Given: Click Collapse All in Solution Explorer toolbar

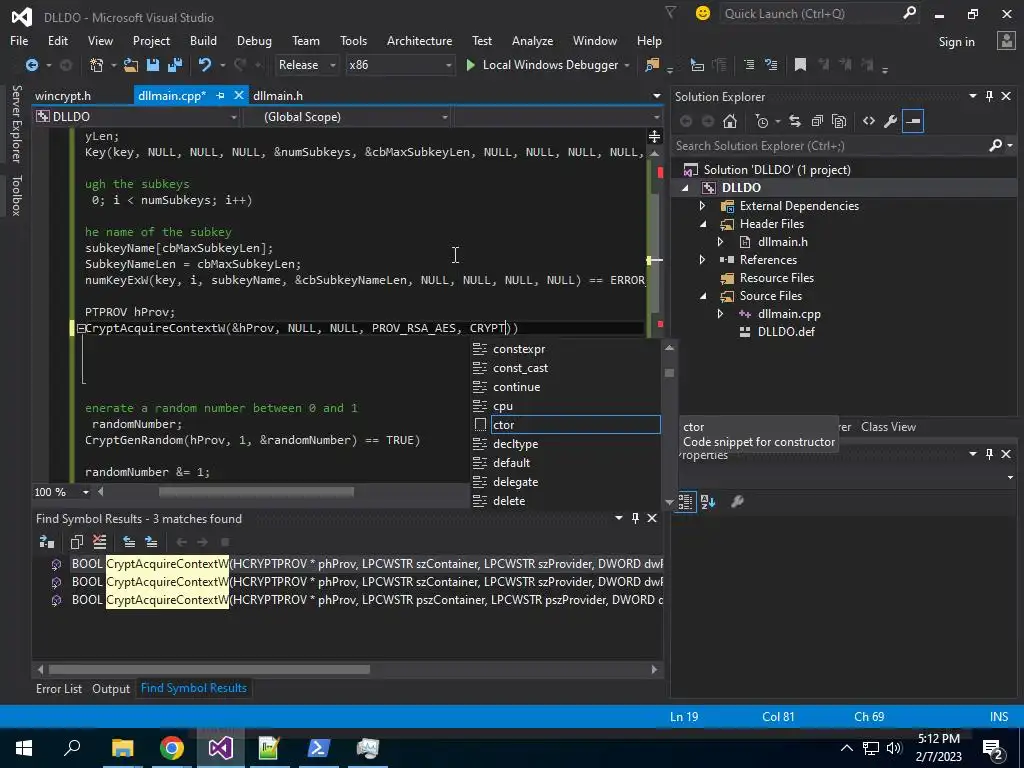Looking at the screenshot, I should [x=817, y=121].
